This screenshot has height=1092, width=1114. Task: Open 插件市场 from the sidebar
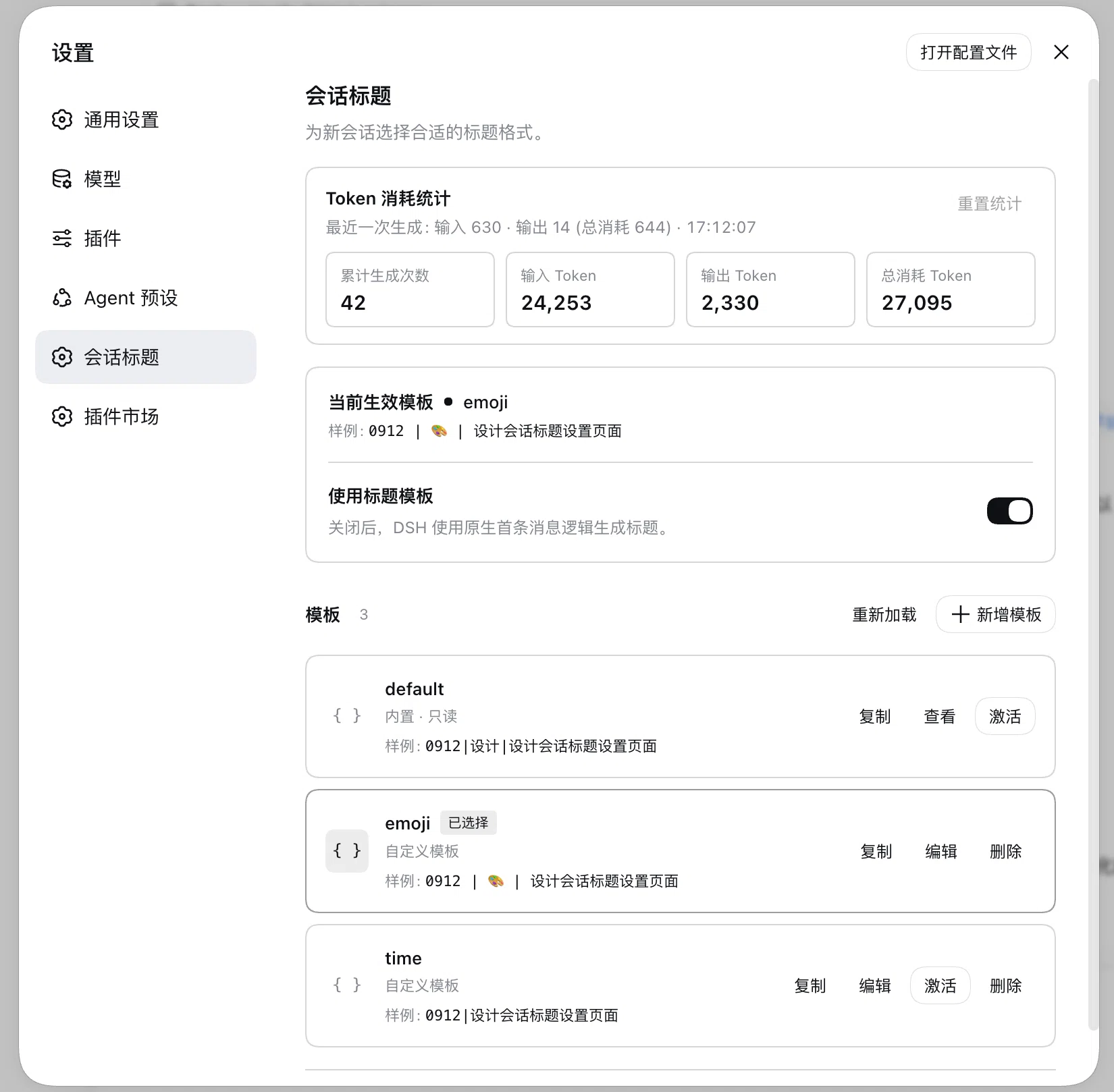coord(146,416)
